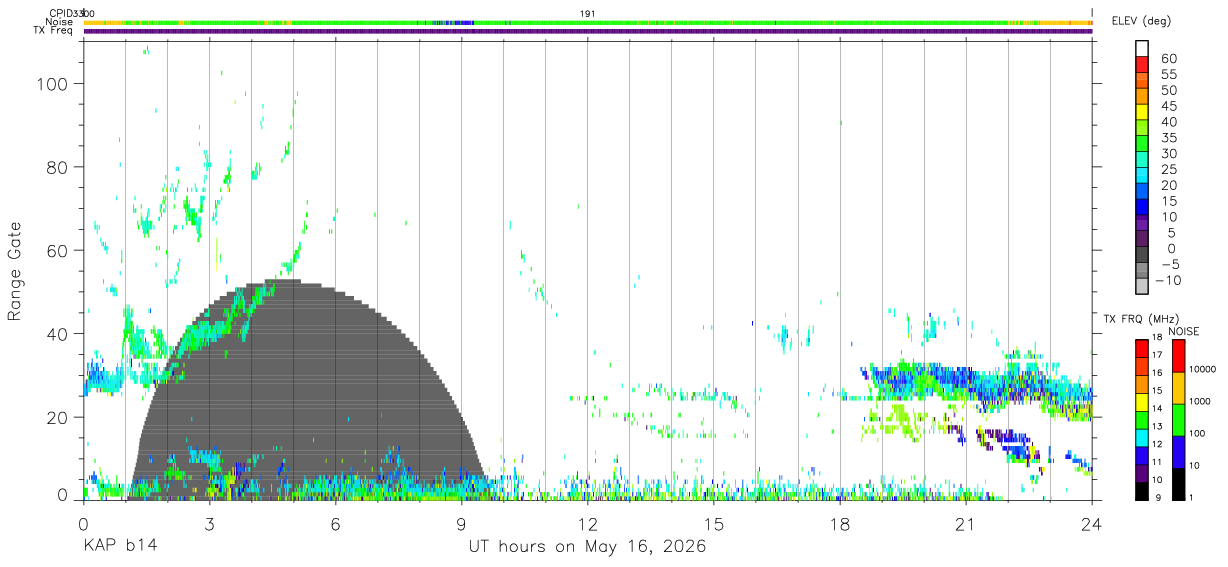The image size is (1228, 567).
Task: Click the purple TX FRQ swatch between 10 and 11
Action: 1142,472
